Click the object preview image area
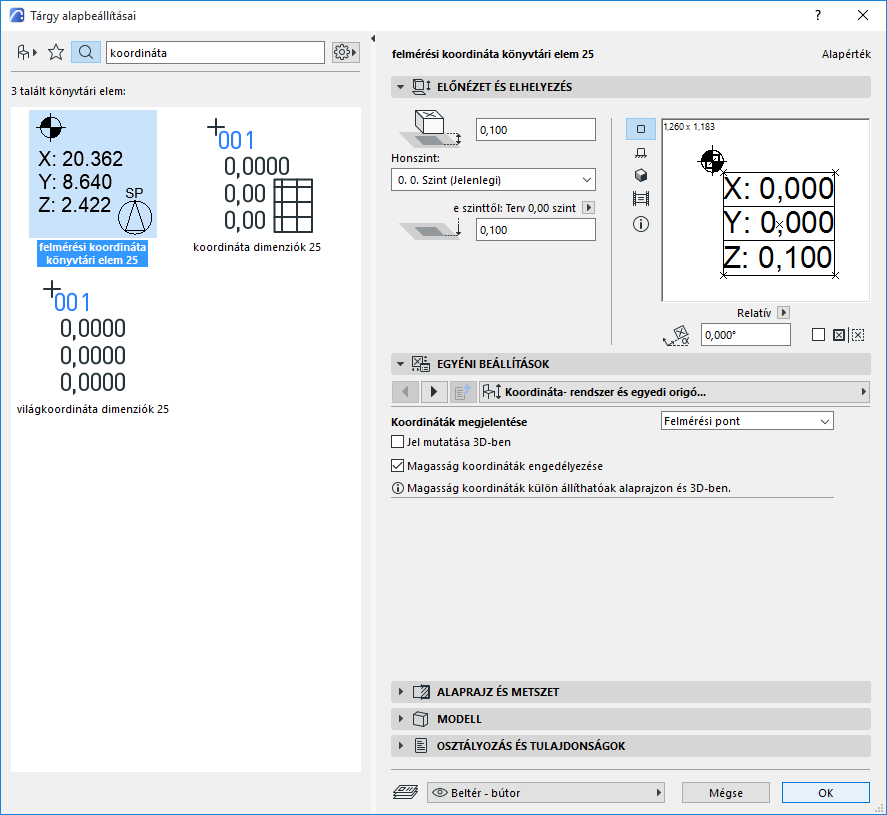 click(x=765, y=210)
